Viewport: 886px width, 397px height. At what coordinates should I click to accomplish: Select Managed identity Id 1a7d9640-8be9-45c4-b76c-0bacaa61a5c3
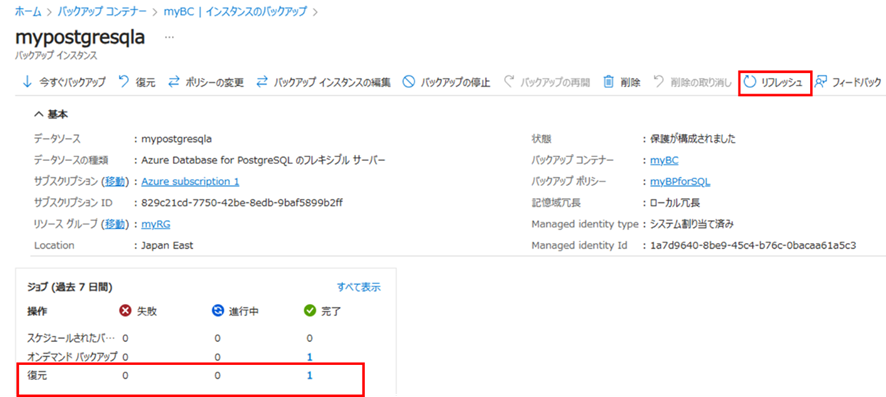pos(753,246)
